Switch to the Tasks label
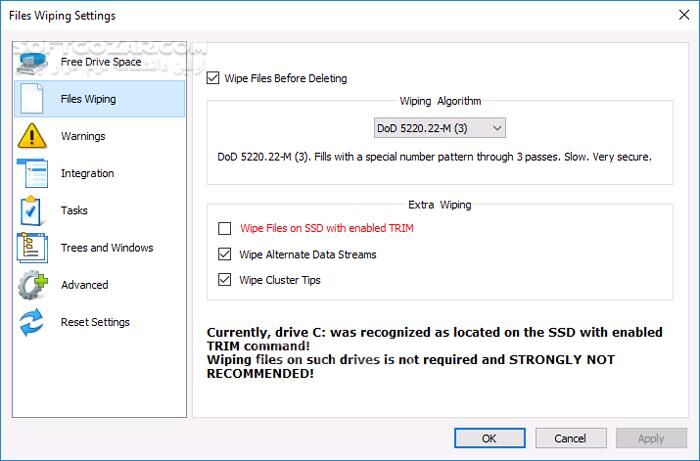This screenshot has height=461, width=700. [74, 211]
